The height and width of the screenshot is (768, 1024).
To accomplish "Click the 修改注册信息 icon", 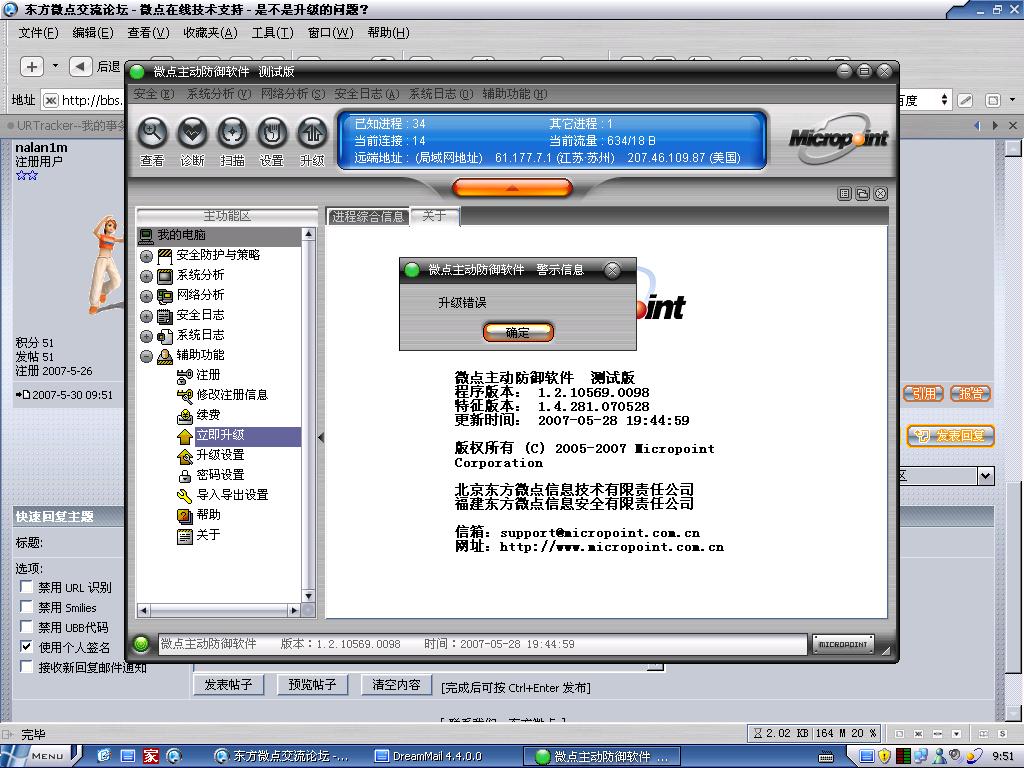I will point(185,396).
